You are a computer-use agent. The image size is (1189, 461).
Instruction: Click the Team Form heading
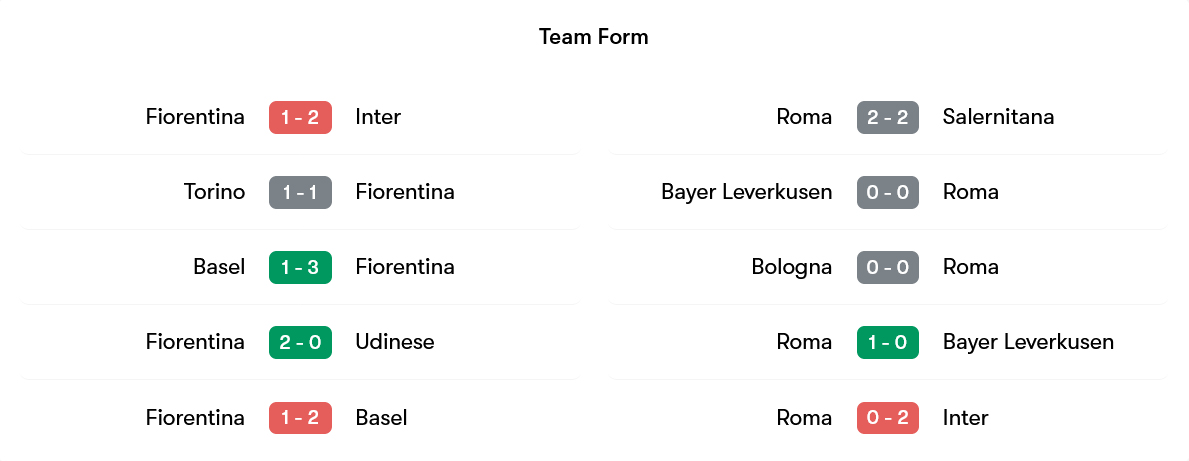(x=594, y=37)
